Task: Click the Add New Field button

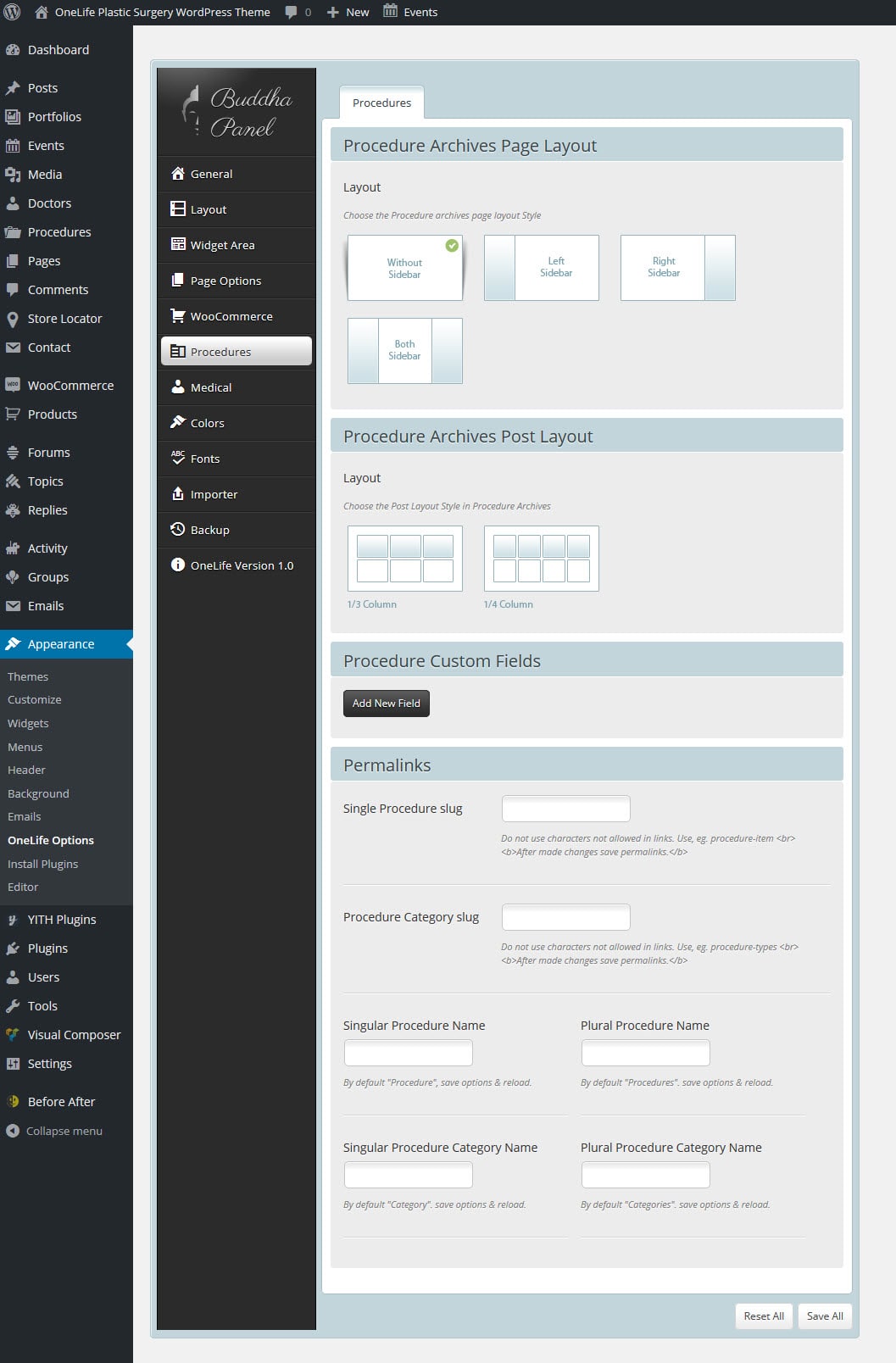Action: 387,704
